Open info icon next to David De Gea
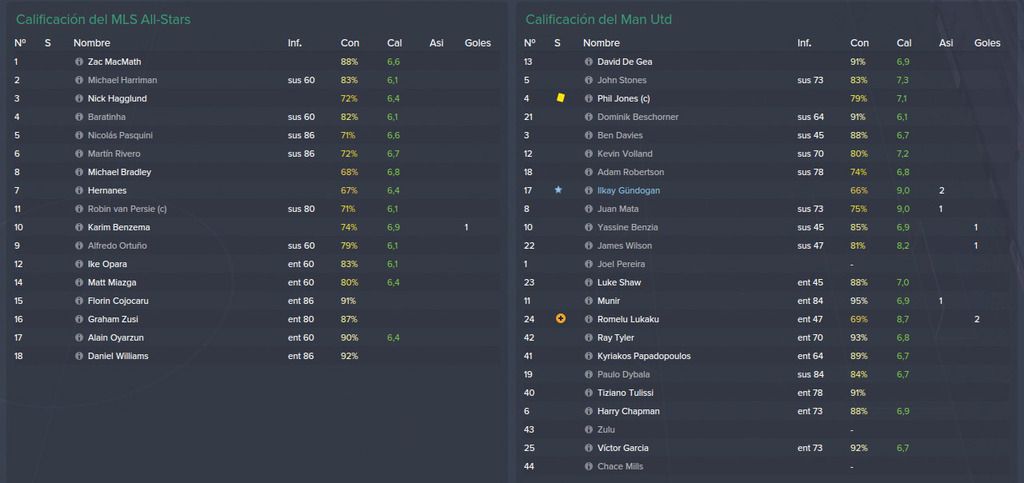The height and width of the screenshot is (483, 1024). (x=588, y=62)
